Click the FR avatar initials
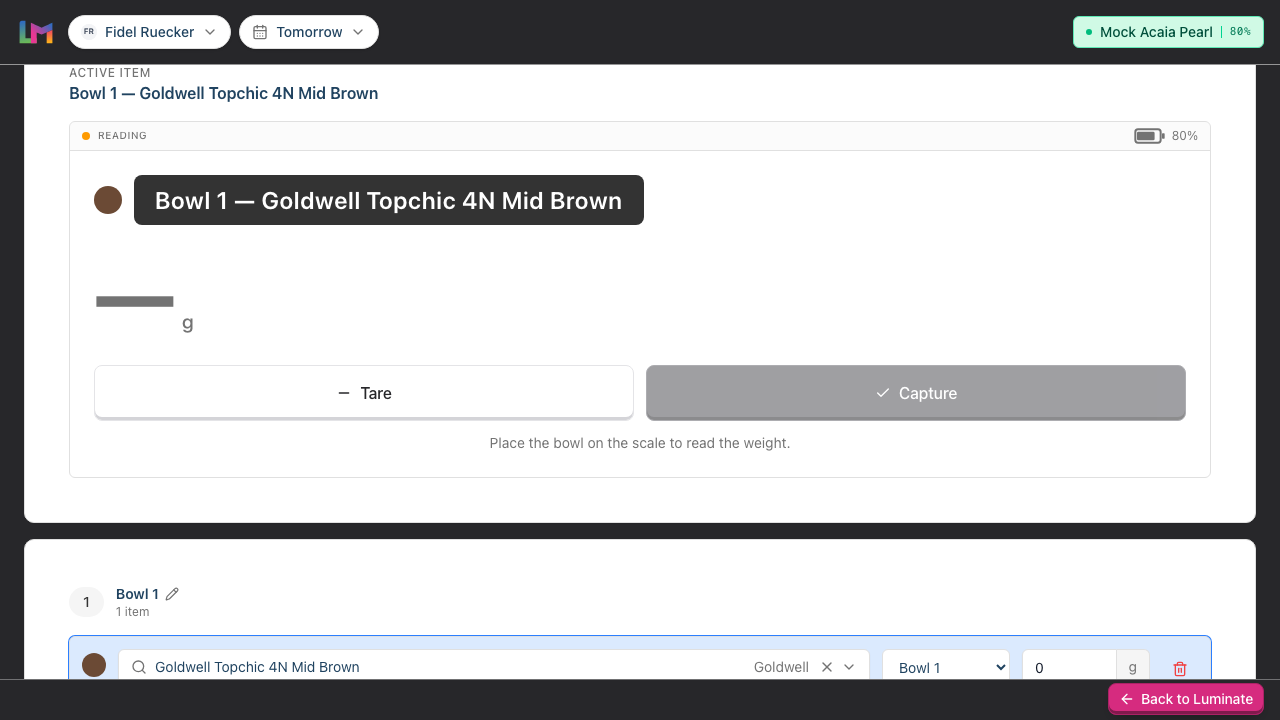The width and height of the screenshot is (1280, 720). coord(89,32)
